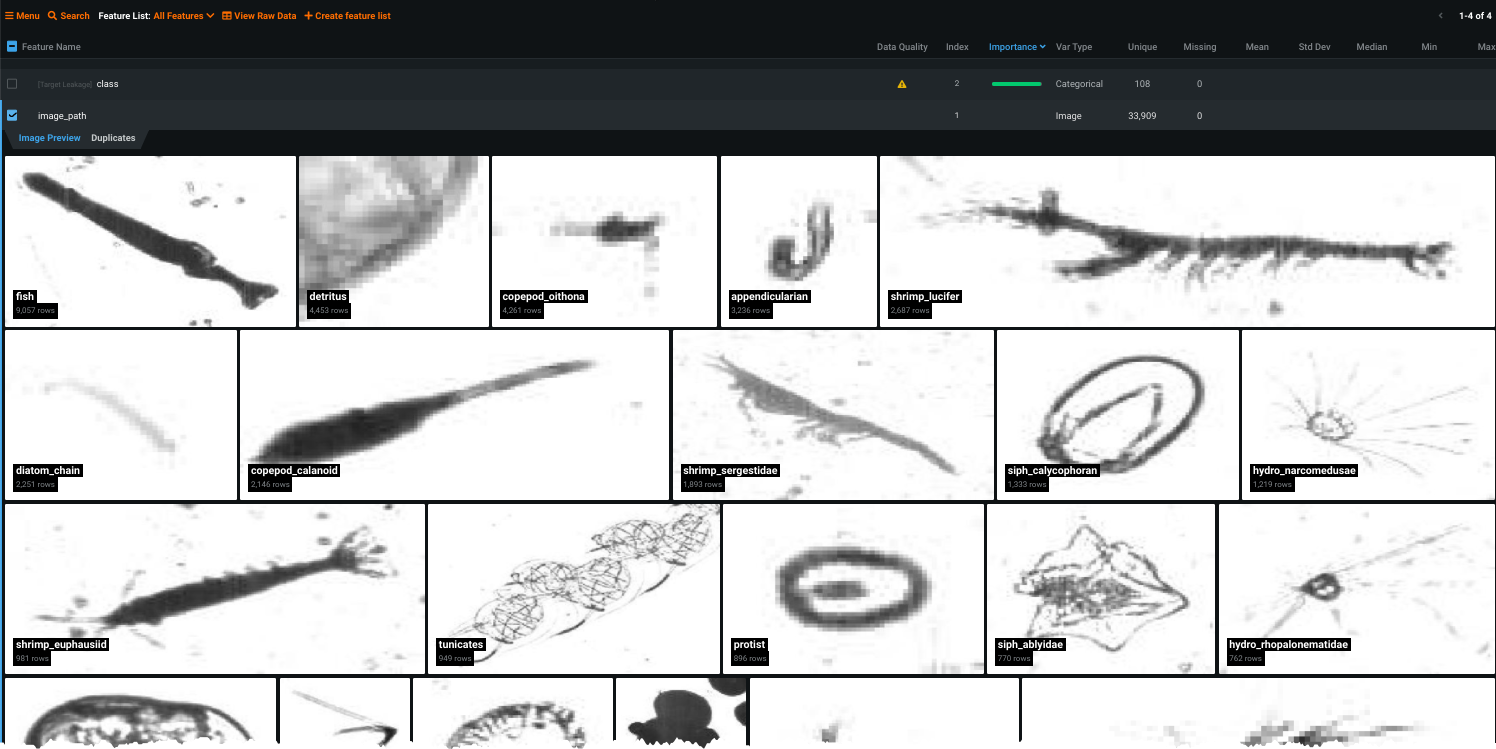Image resolution: width=1496 pixels, height=749 pixels.
Task: Click the plus icon for Create feature list
Action: click(x=308, y=16)
